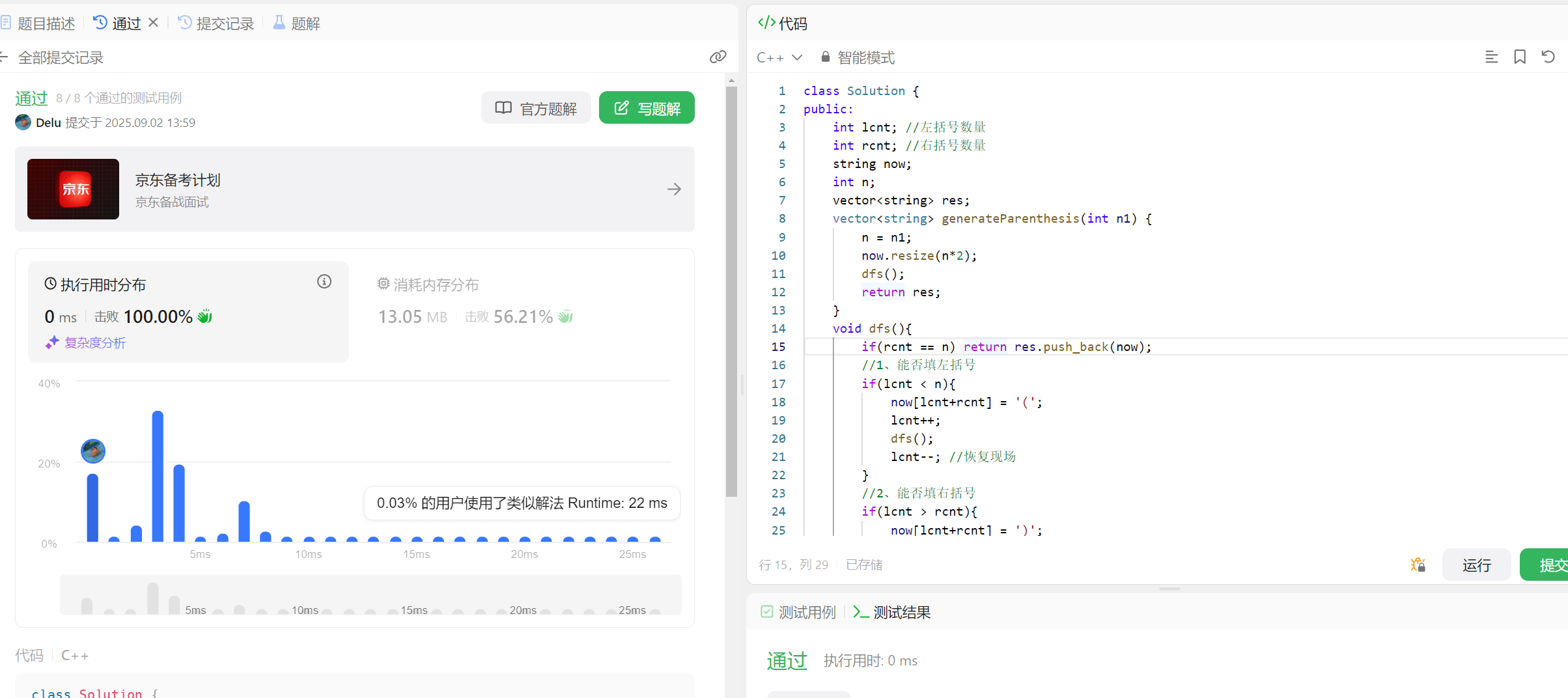
Task: Click the drag handle between editor and results
Action: (1169, 589)
